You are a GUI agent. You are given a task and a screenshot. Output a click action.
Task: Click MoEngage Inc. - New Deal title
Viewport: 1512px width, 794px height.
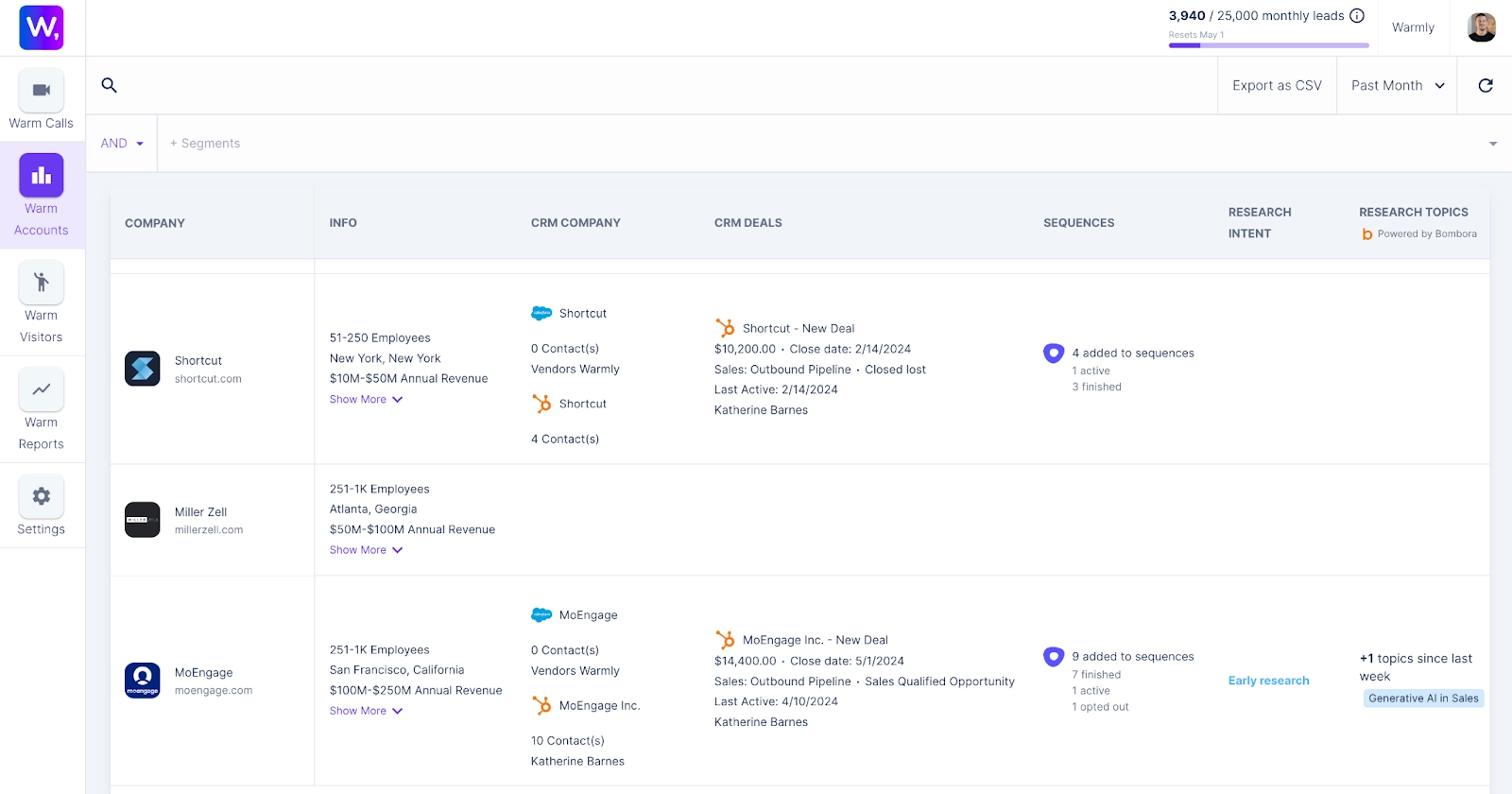pyautogui.click(x=816, y=641)
